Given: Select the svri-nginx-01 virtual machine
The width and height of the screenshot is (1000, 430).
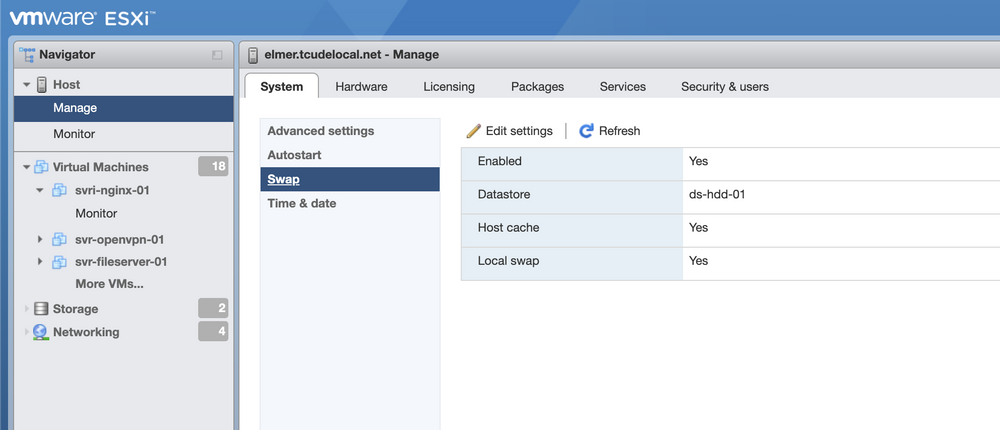Looking at the screenshot, I should (112, 190).
